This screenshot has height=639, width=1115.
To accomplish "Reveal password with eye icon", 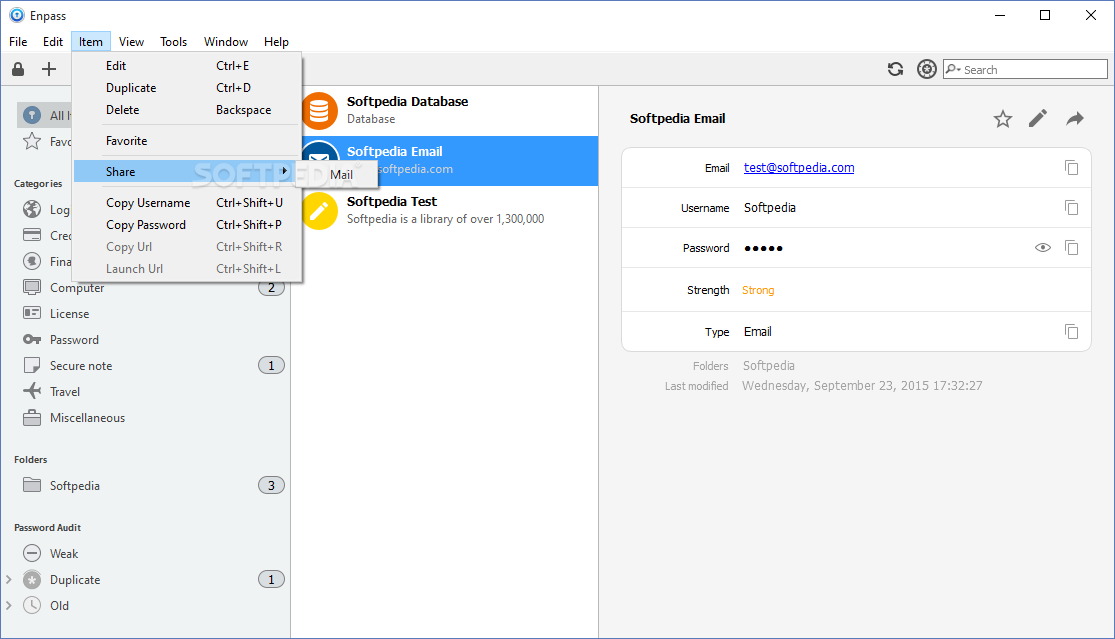I will pos(1042,247).
